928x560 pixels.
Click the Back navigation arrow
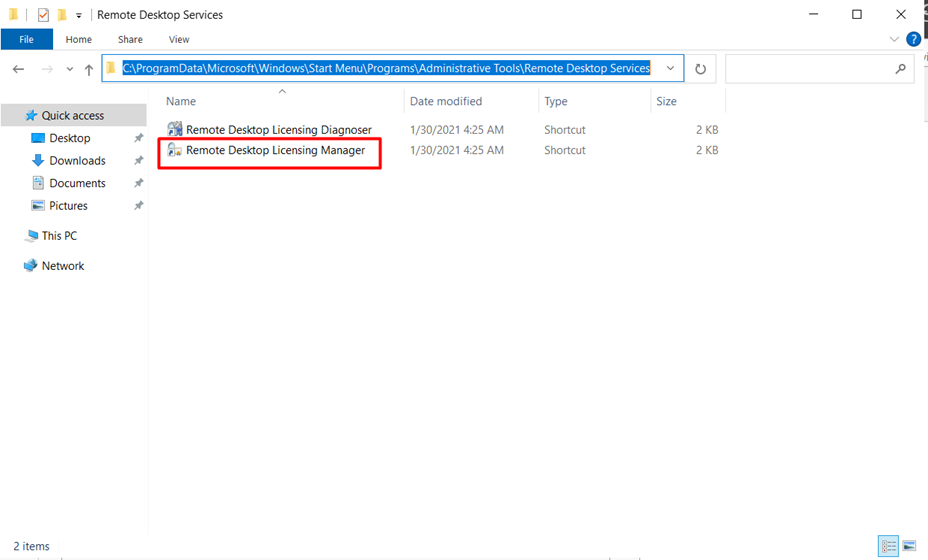coord(18,69)
